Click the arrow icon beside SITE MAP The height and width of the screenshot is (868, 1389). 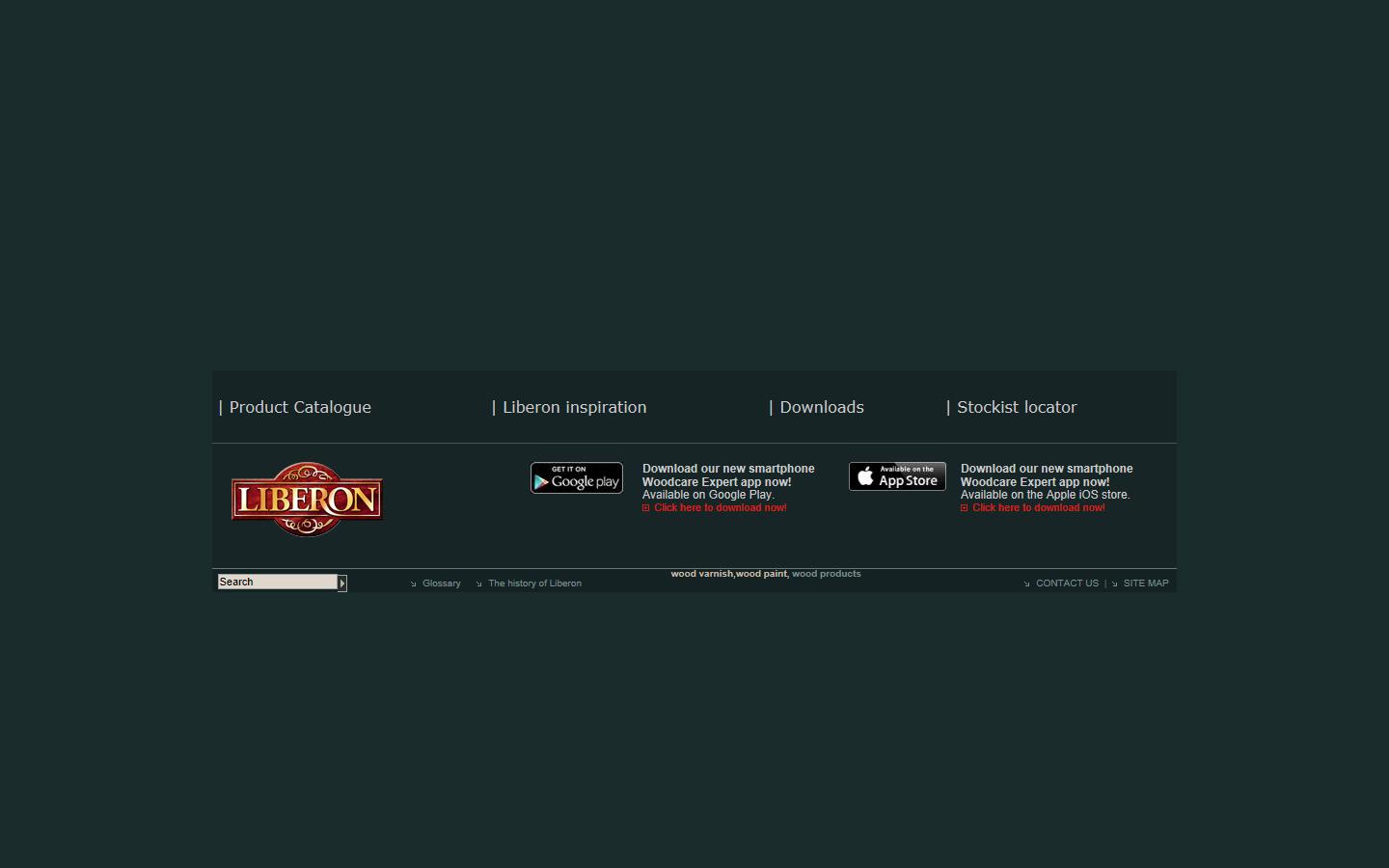point(1114,583)
